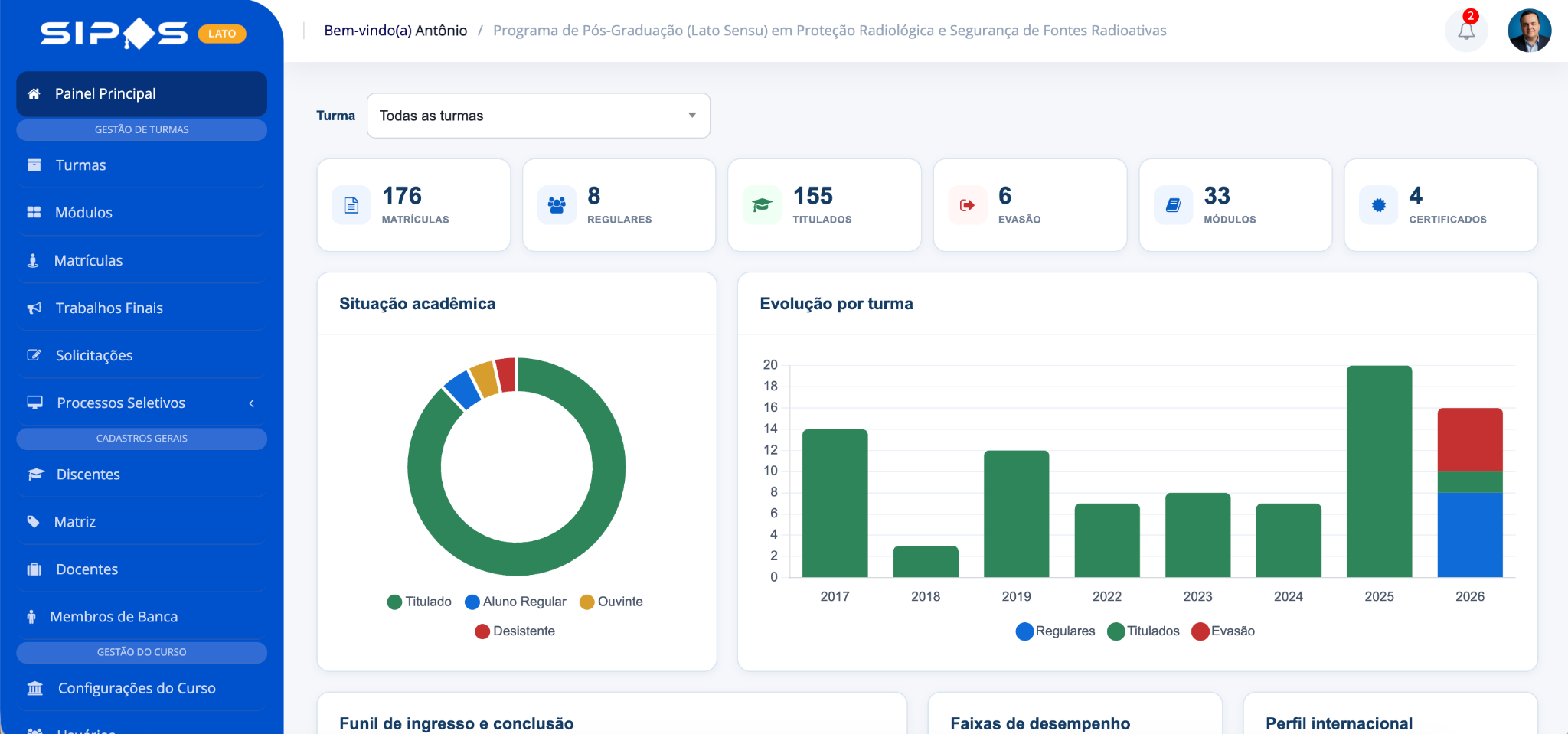Toggle the Desistente legend entry
Screen dimensions: 1568x734
[x=514, y=631]
